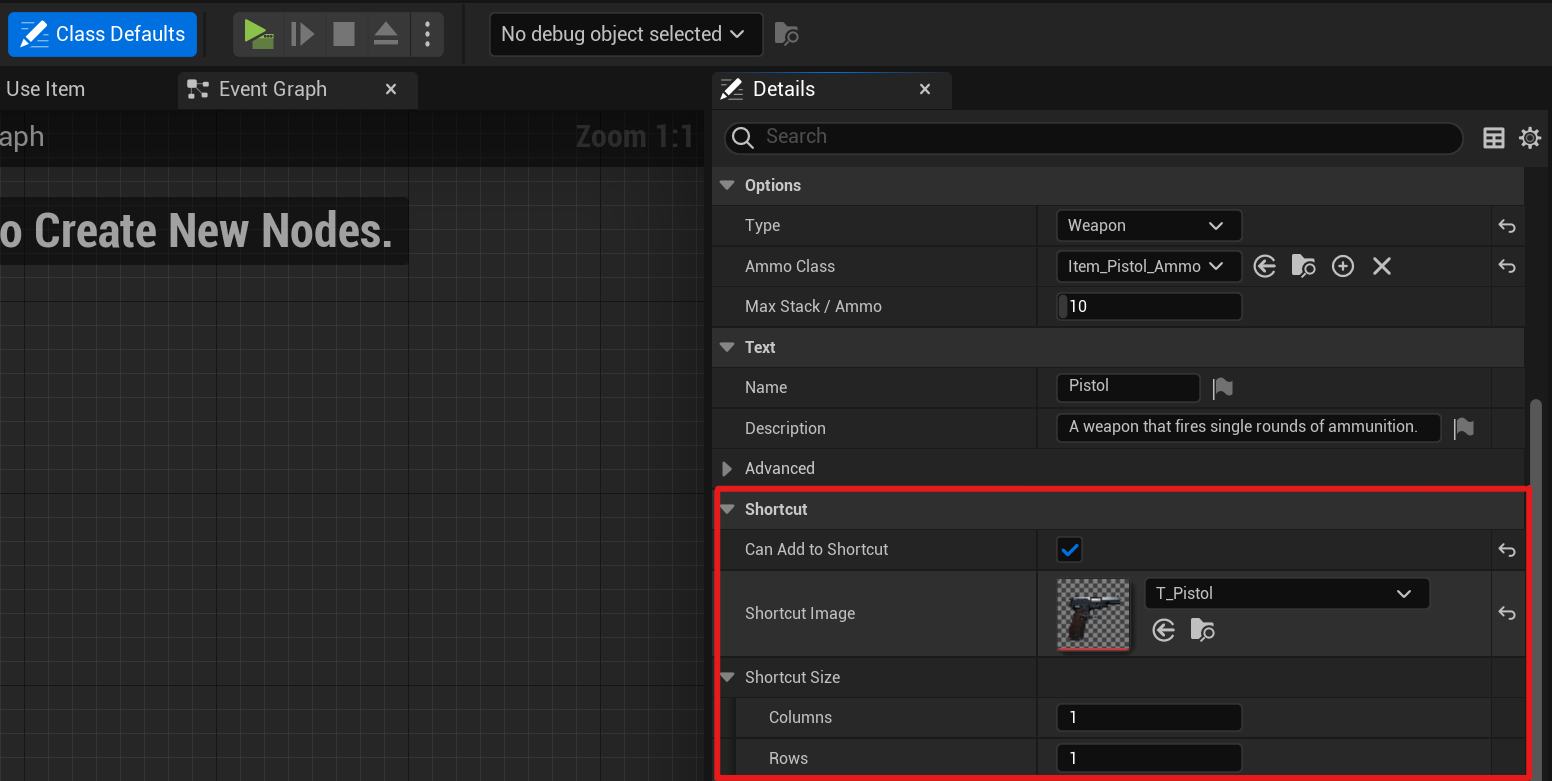This screenshot has height=781, width=1552.
Task: Click the Zoom 1:1 graph indicator
Action: tap(634, 136)
